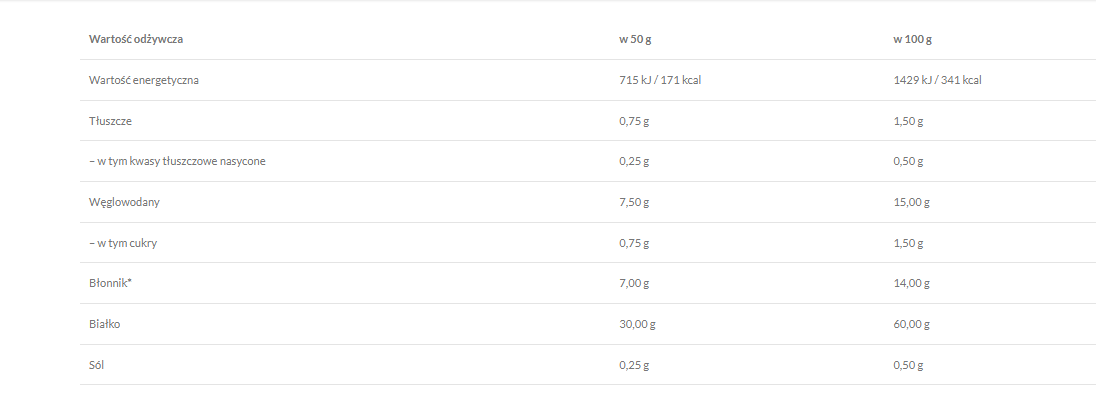
Task: Click the 'w tym kwasy tłuszczowe nasycone' label
Action: pos(180,161)
